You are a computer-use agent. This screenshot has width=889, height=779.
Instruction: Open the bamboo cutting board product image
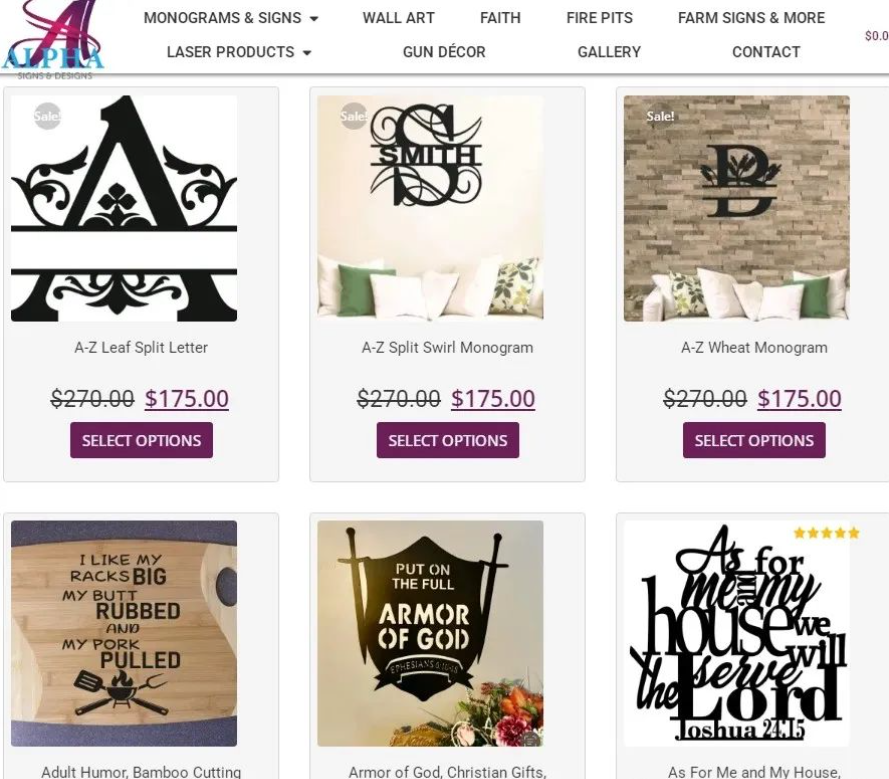coord(124,633)
